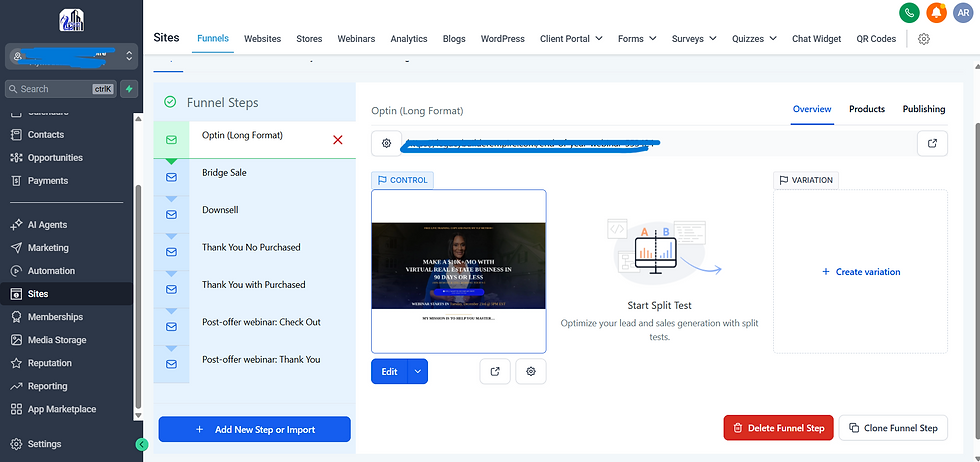The height and width of the screenshot is (462, 980).
Task: Open the Sites settings gear icon
Action: tap(924, 39)
